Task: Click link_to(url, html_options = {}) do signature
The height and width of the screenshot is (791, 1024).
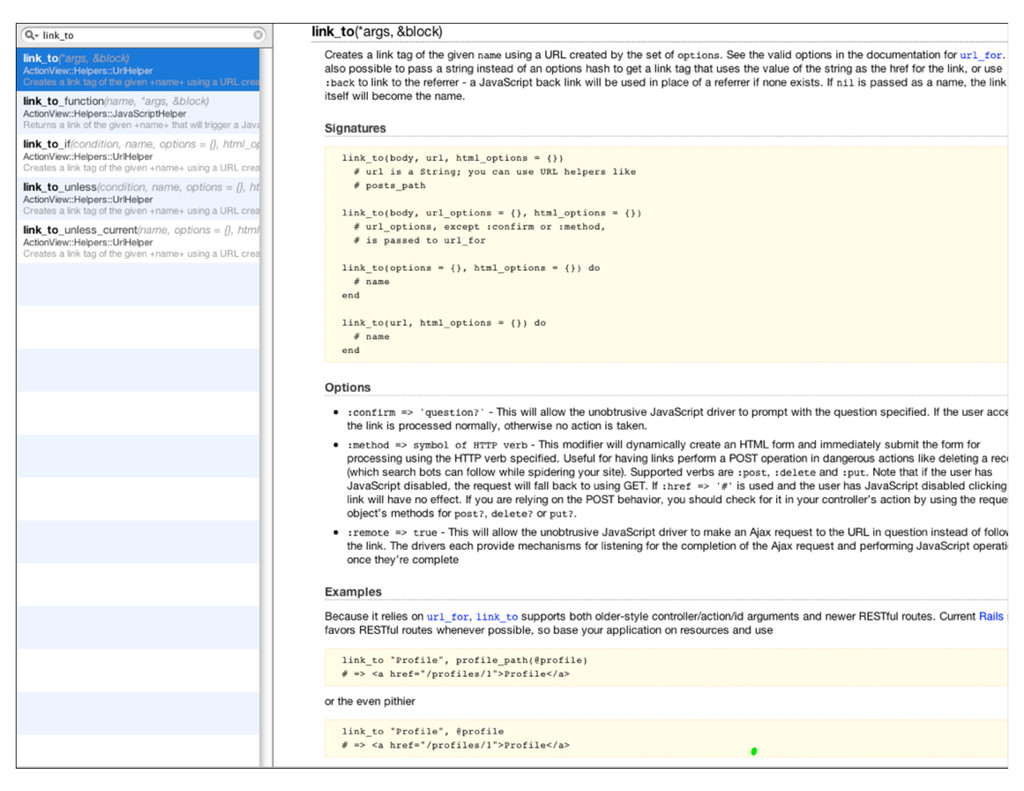Action: click(x=444, y=323)
